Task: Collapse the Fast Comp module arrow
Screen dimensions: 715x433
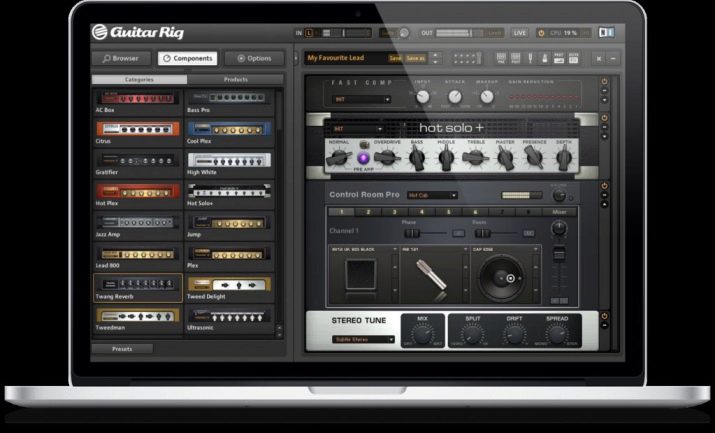Action: pos(605,100)
